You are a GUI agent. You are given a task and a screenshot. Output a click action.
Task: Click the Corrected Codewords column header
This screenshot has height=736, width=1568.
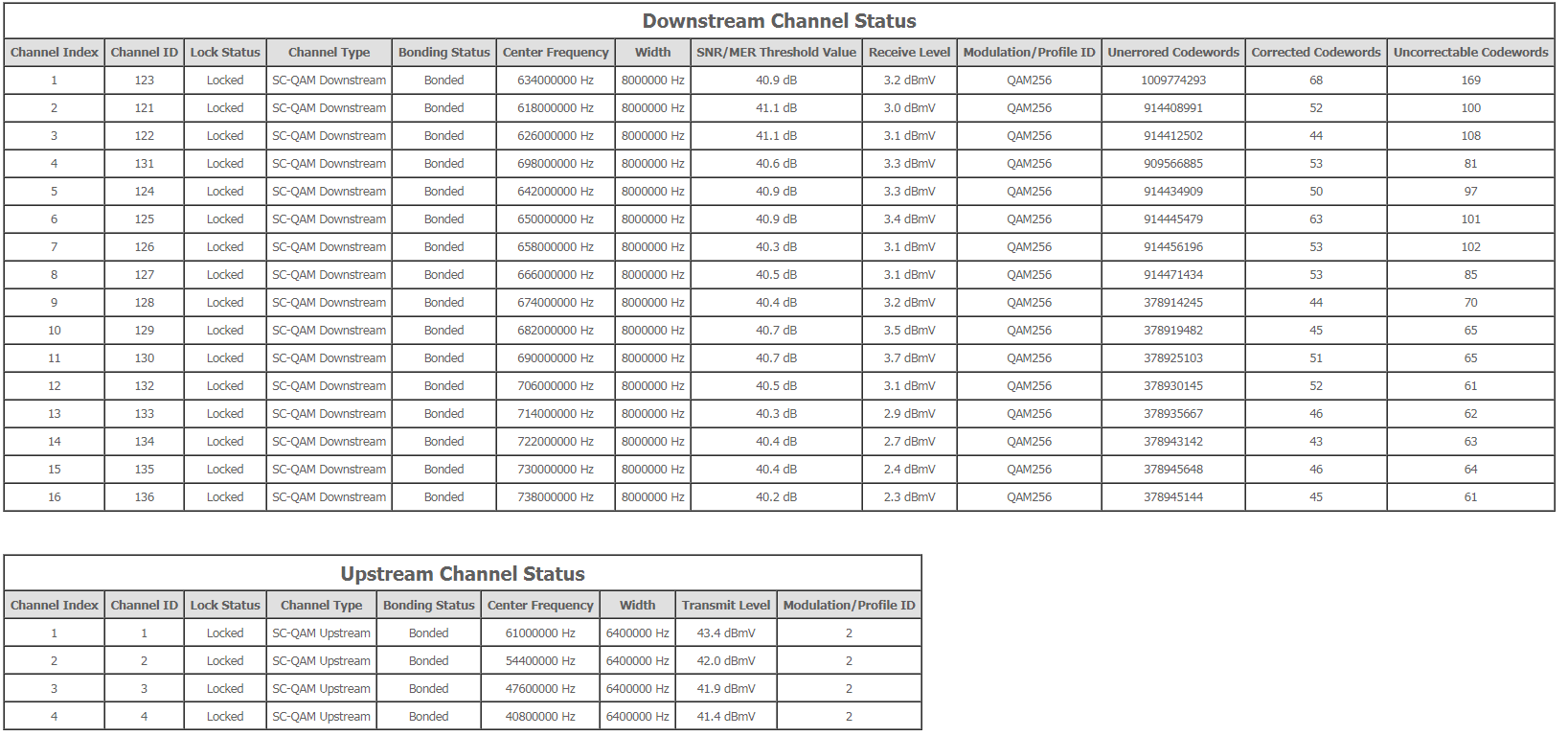tap(1315, 53)
